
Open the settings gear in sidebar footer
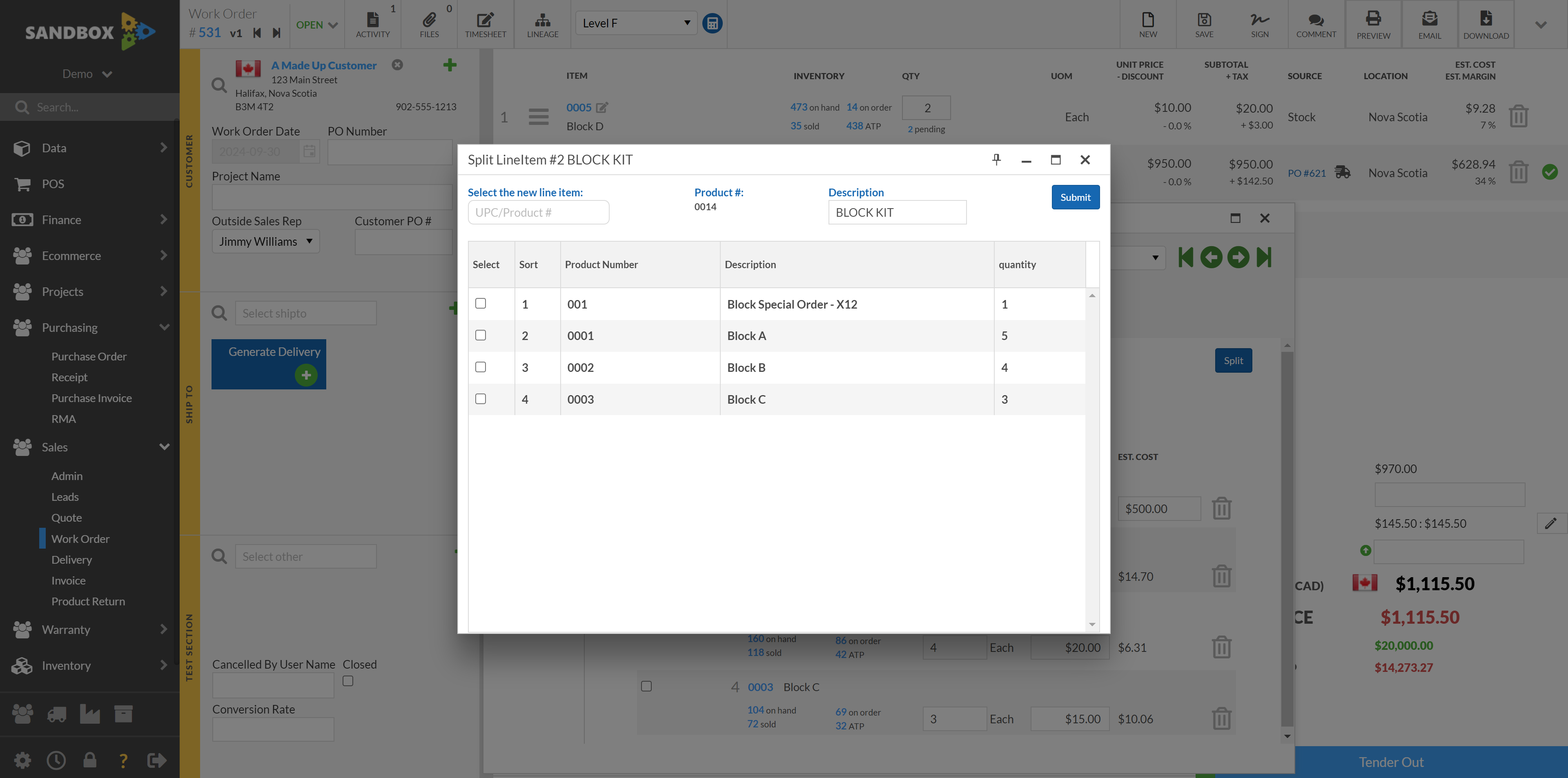pos(22,760)
